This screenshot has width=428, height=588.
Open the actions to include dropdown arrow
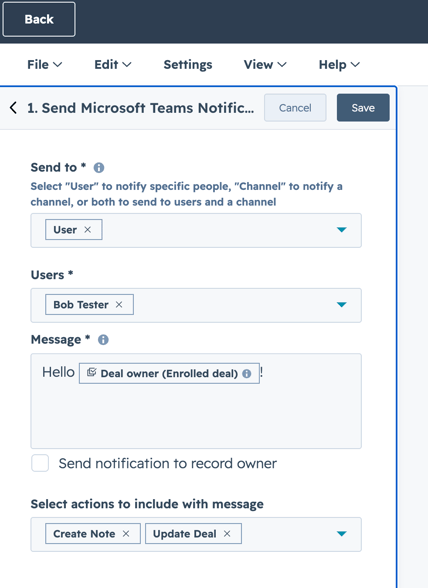click(341, 534)
